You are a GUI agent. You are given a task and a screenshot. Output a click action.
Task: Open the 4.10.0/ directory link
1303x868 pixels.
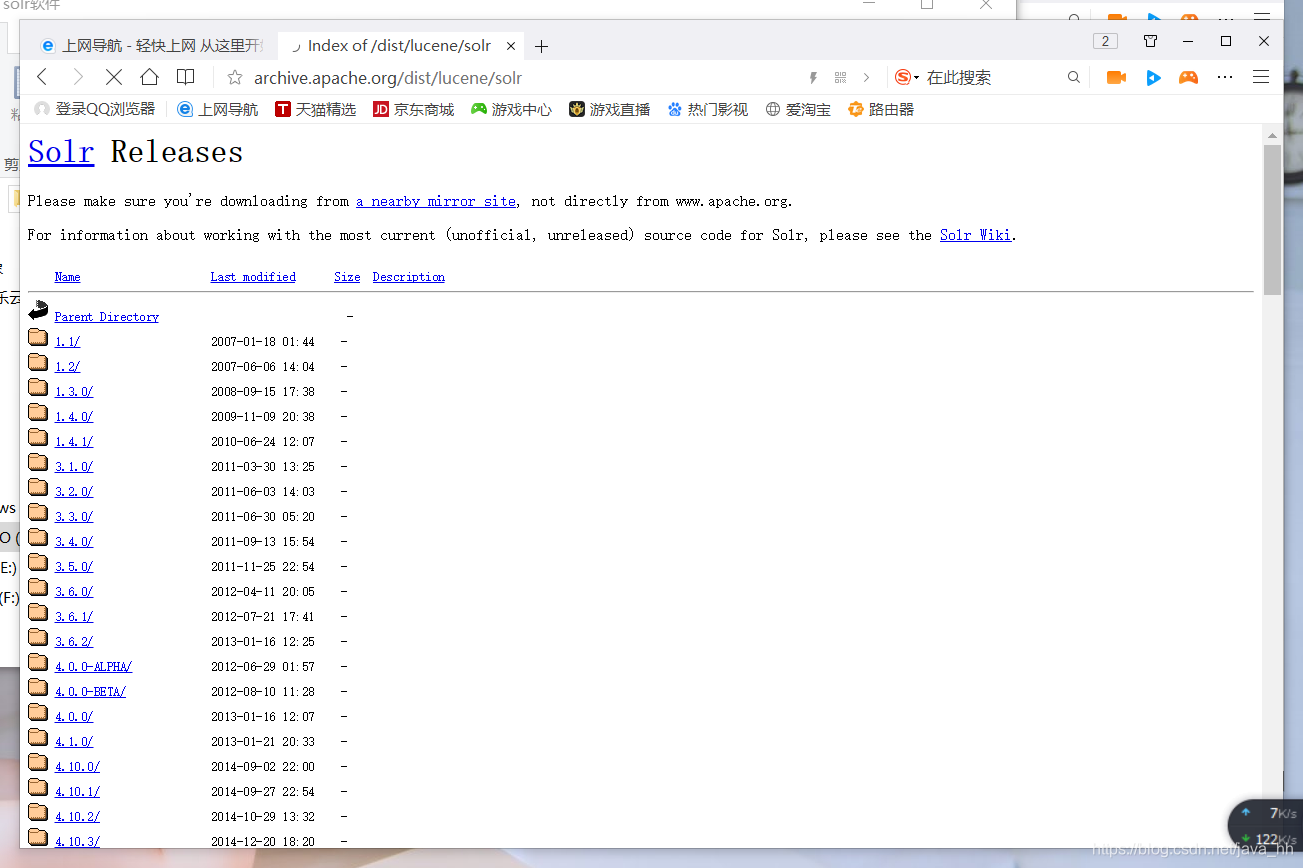(78, 767)
